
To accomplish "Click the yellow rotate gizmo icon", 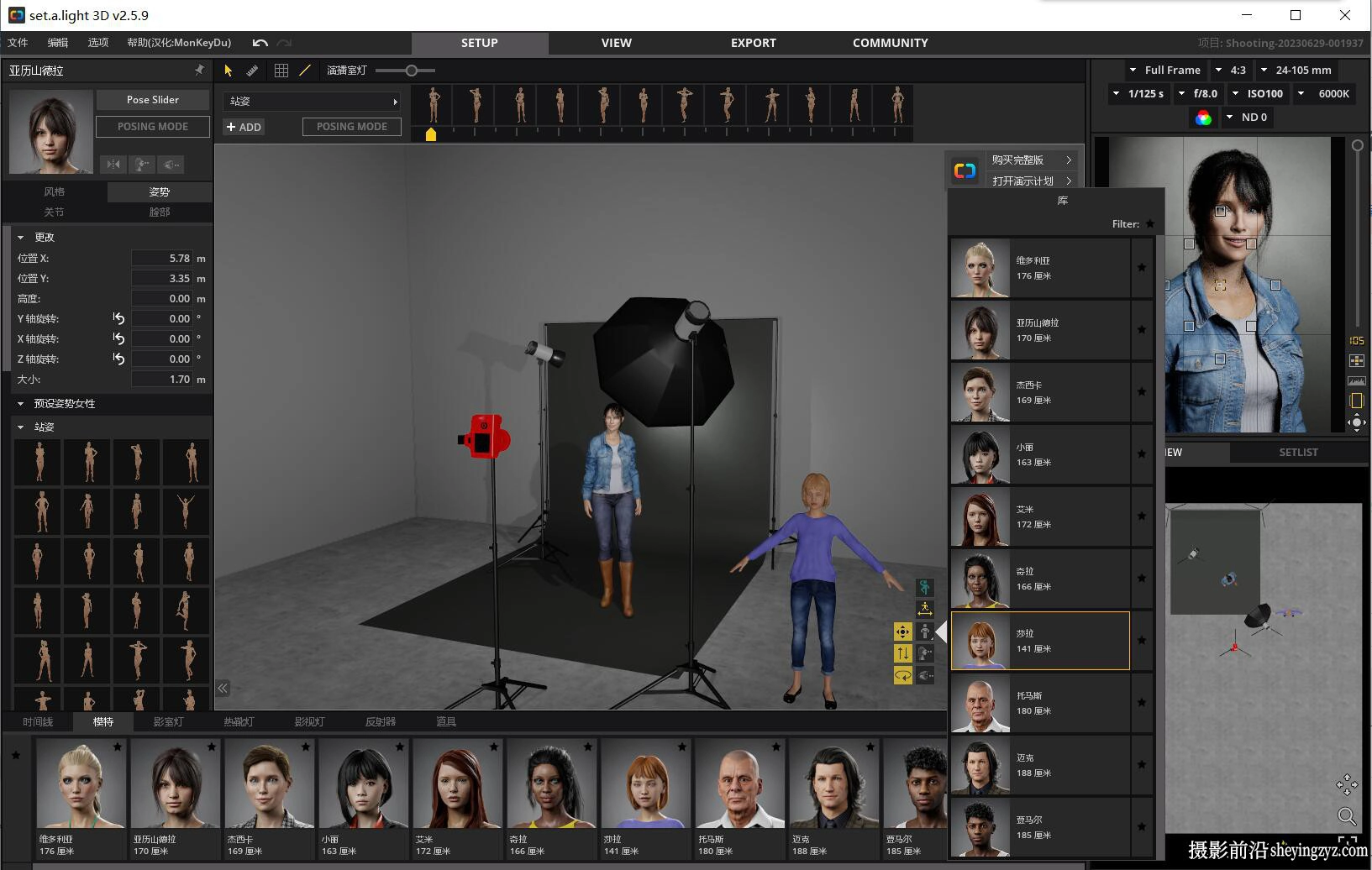I will tap(902, 675).
